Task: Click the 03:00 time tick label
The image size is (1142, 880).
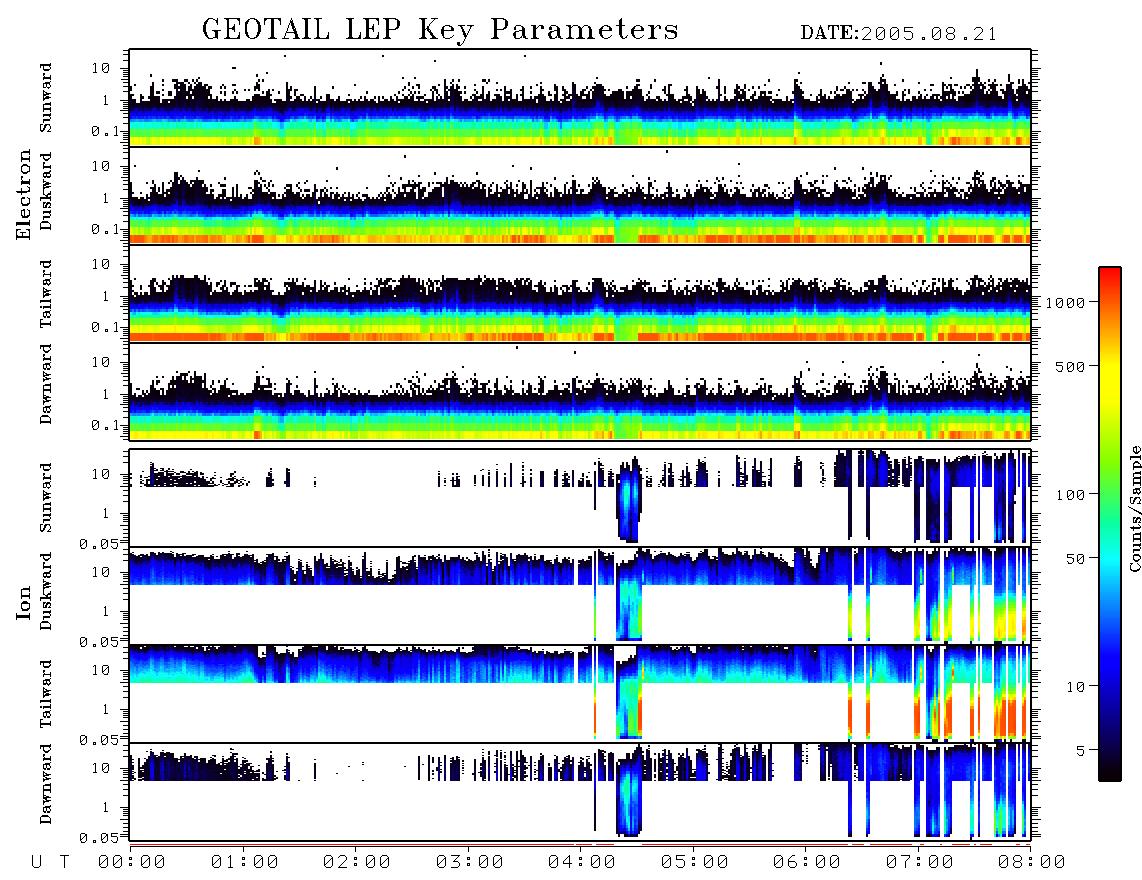Action: (470, 863)
